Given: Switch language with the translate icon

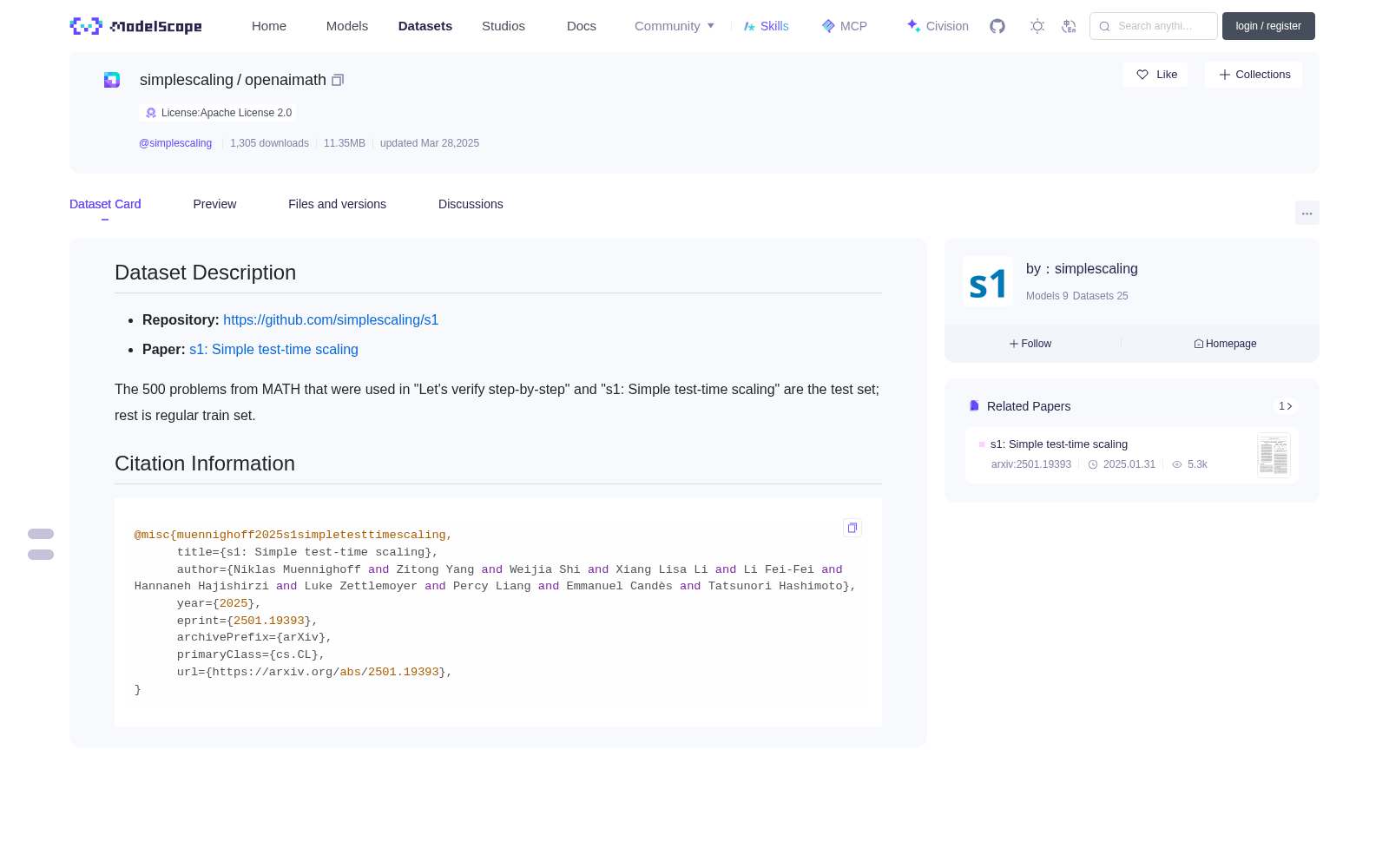Looking at the screenshot, I should (x=1070, y=26).
